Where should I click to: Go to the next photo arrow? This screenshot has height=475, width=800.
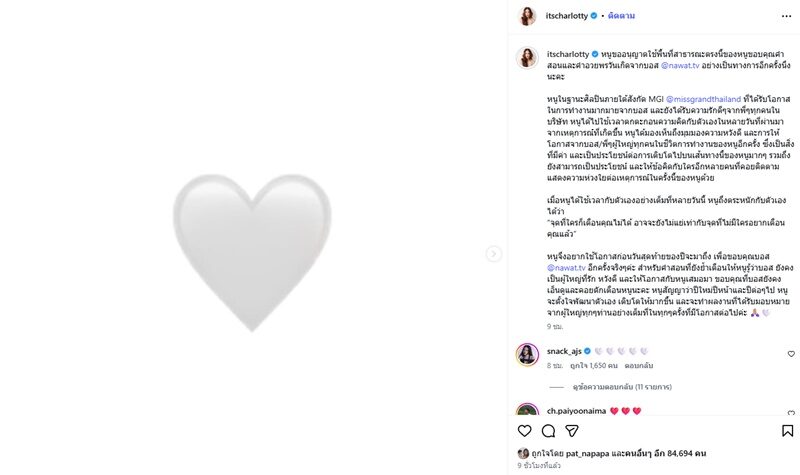[x=494, y=254]
